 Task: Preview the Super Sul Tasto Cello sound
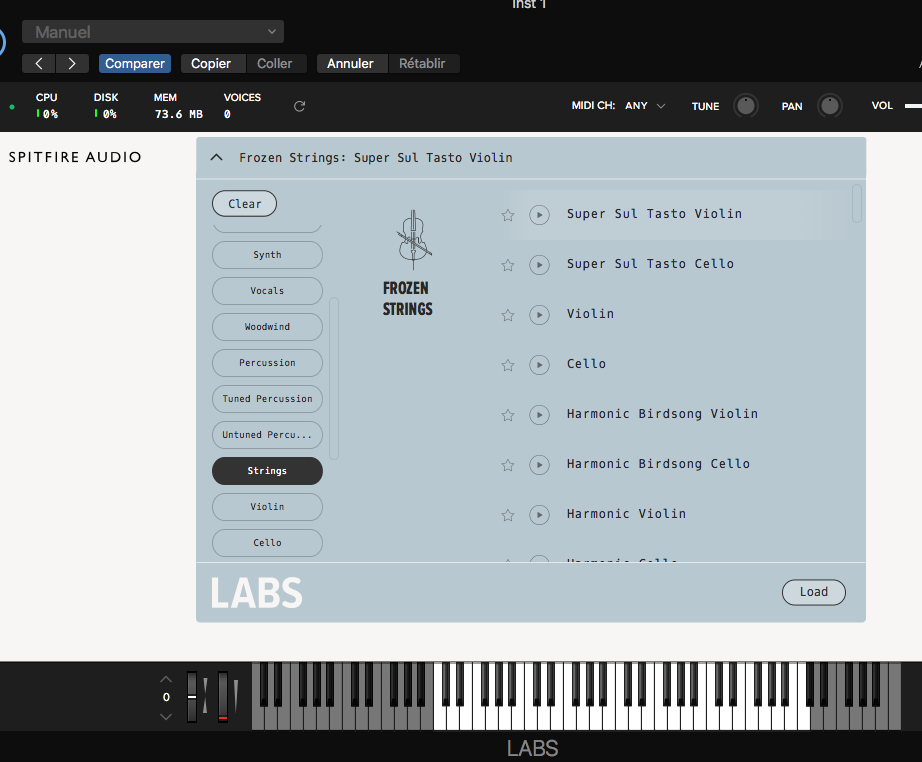coord(539,264)
